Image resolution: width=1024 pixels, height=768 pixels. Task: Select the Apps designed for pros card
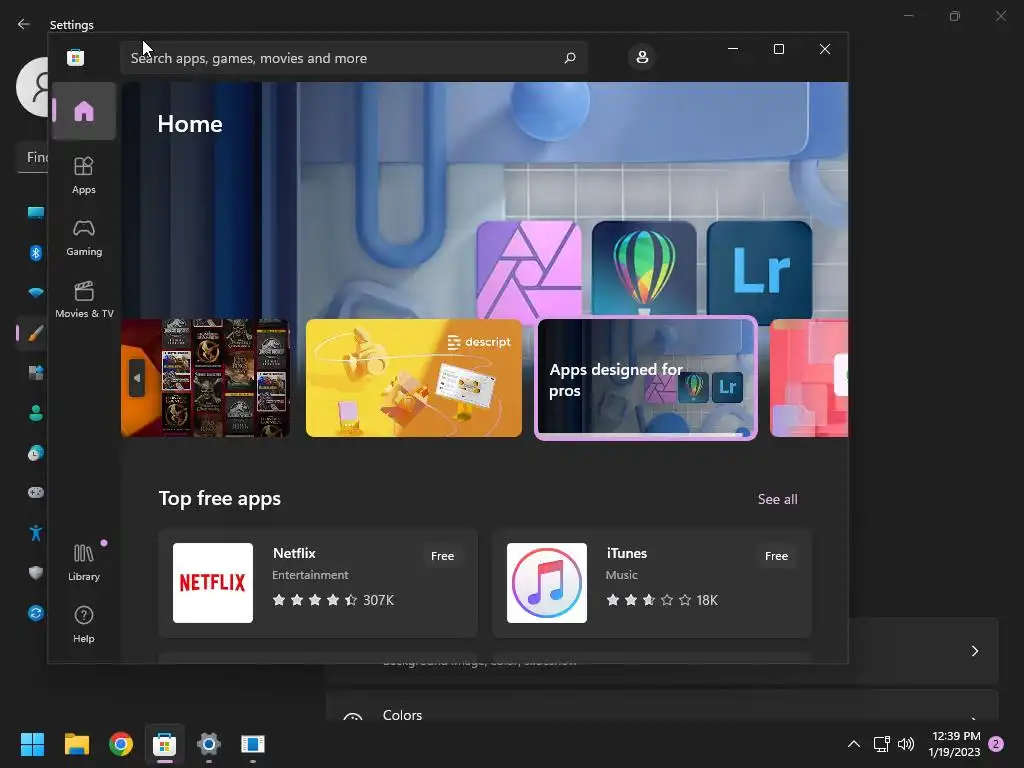pyautogui.click(x=646, y=377)
